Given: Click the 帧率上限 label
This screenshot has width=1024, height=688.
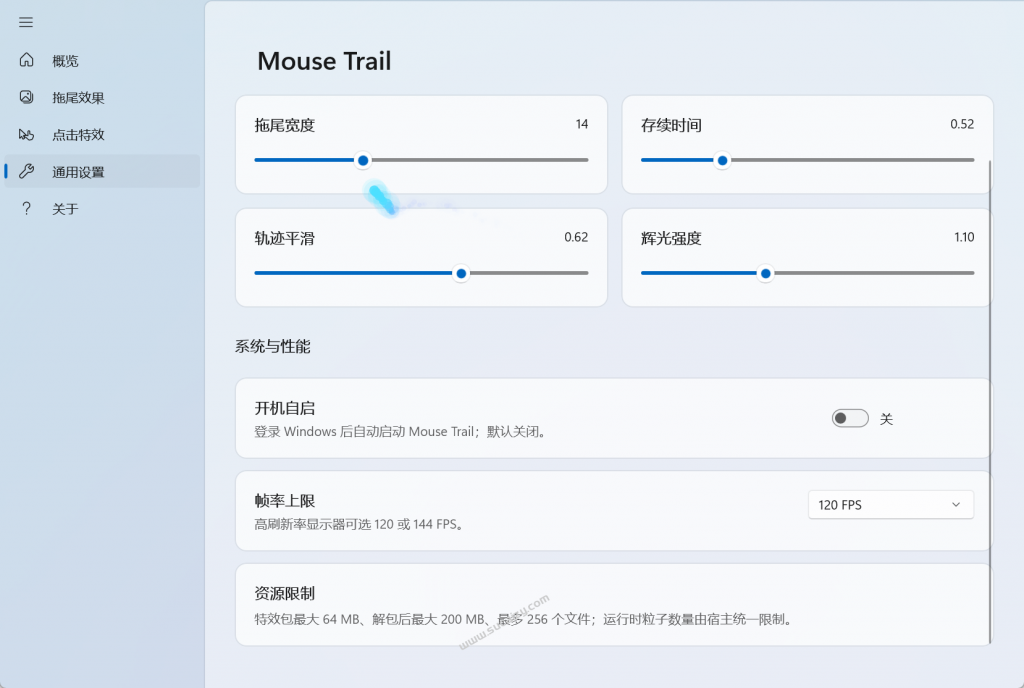Looking at the screenshot, I should click(x=285, y=501).
